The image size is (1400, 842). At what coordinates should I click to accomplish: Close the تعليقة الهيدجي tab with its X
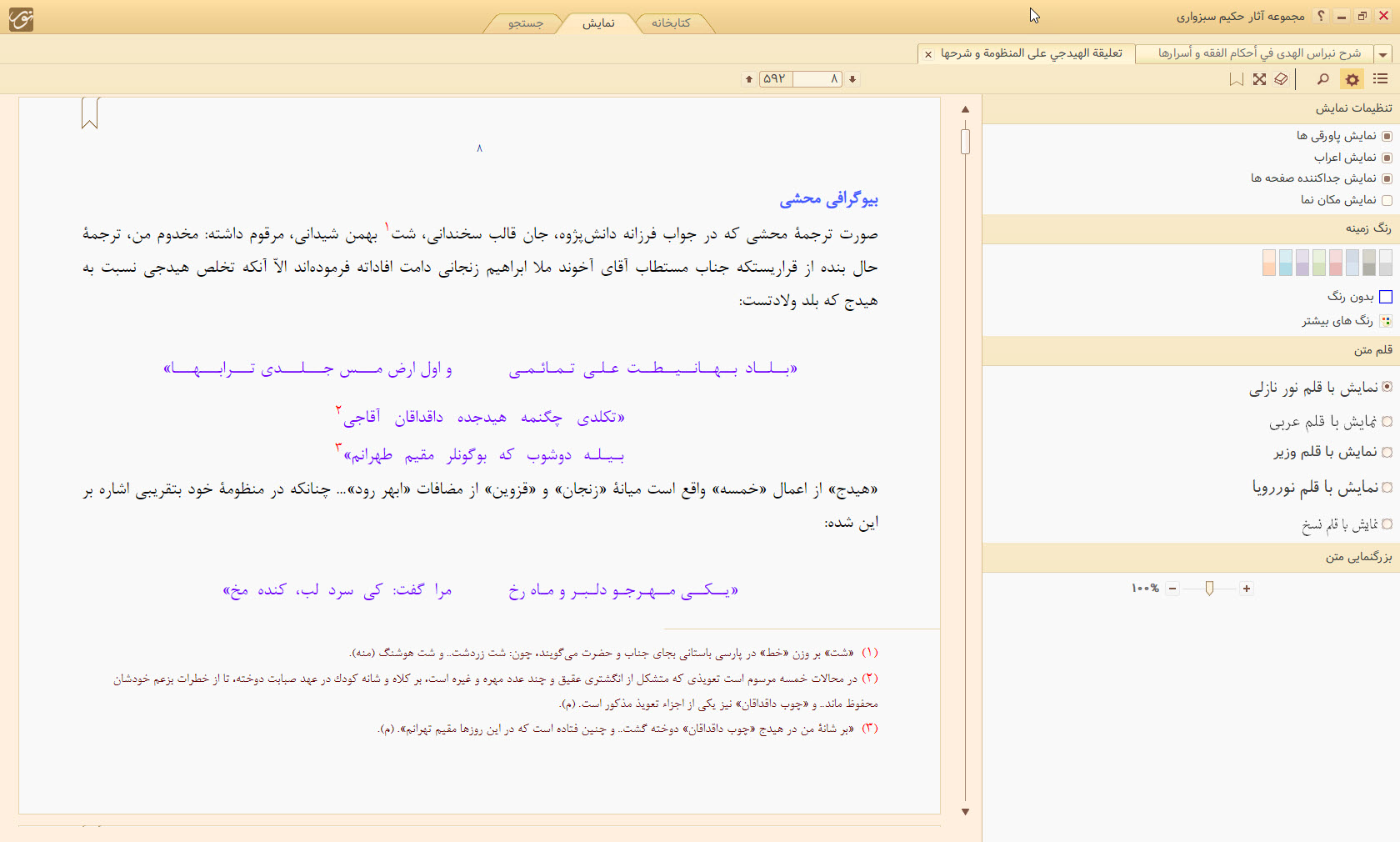tap(928, 54)
